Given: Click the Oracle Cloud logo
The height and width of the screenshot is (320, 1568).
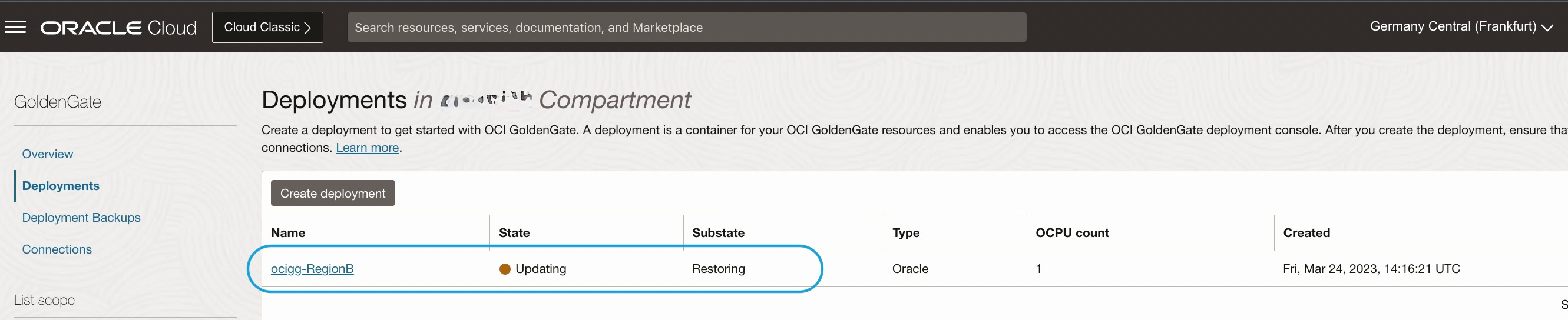Looking at the screenshot, I should pos(119,28).
